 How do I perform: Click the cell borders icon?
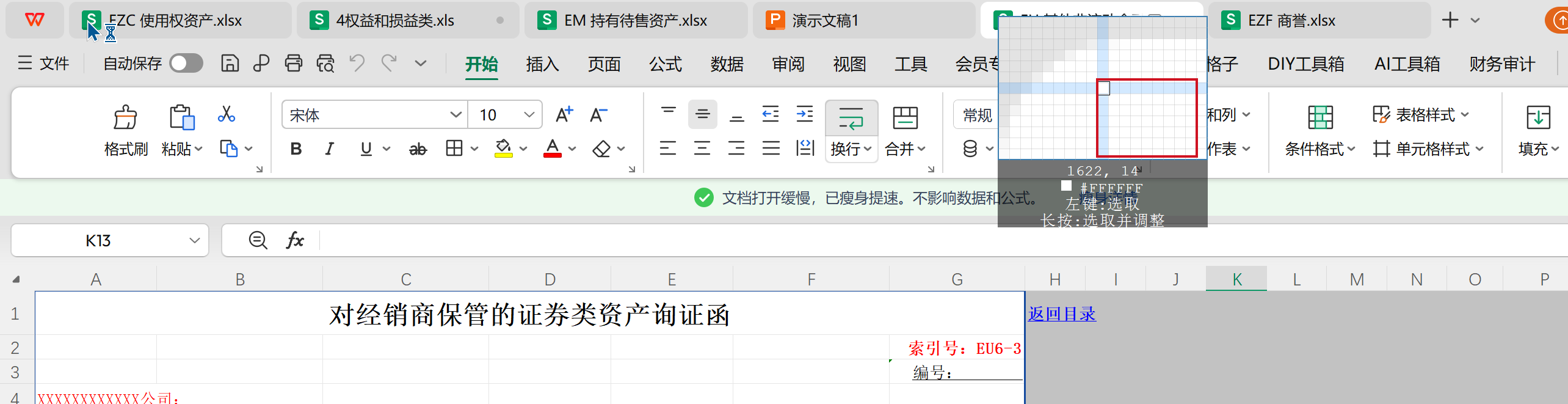pos(454,149)
